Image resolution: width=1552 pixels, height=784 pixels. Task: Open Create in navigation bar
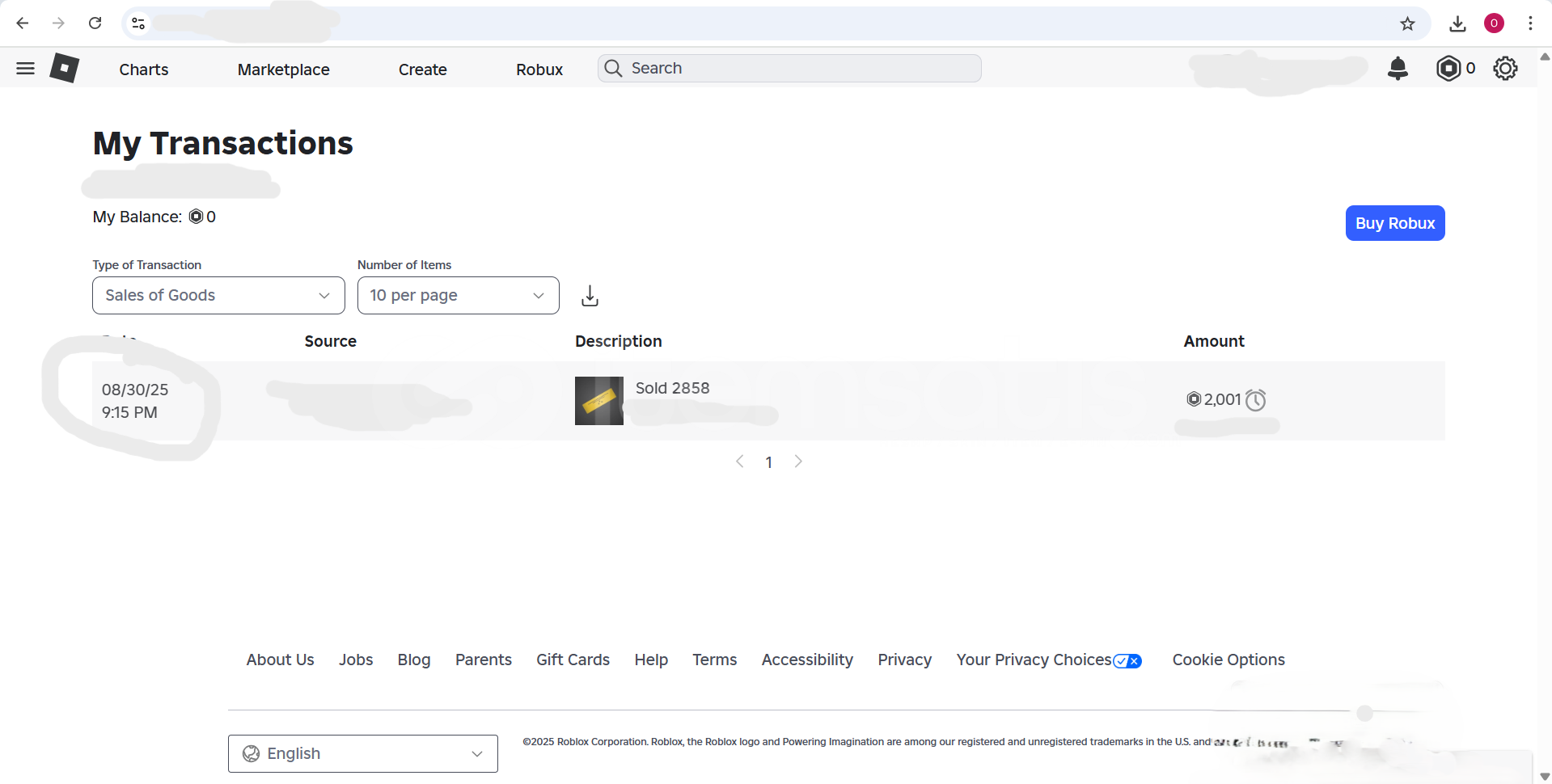click(423, 70)
